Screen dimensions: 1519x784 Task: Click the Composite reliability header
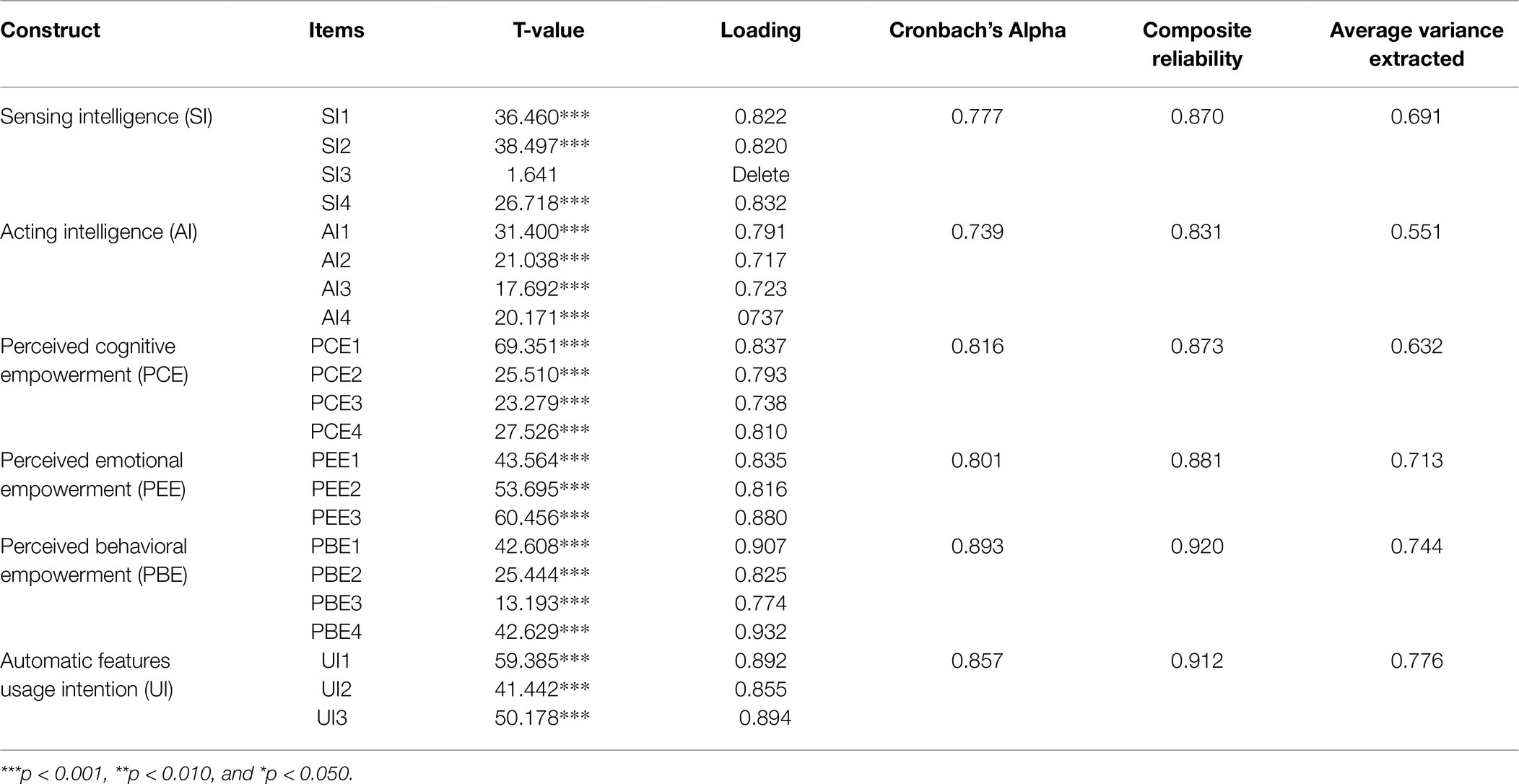pyautogui.click(x=1197, y=44)
